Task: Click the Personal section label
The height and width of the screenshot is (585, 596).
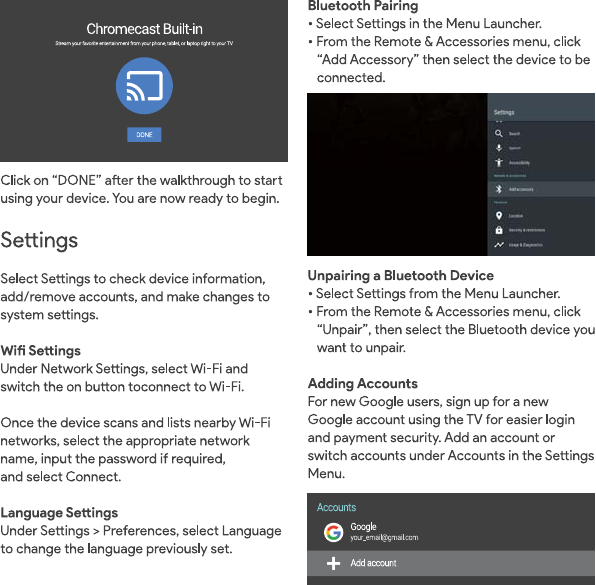Action: (x=500, y=202)
